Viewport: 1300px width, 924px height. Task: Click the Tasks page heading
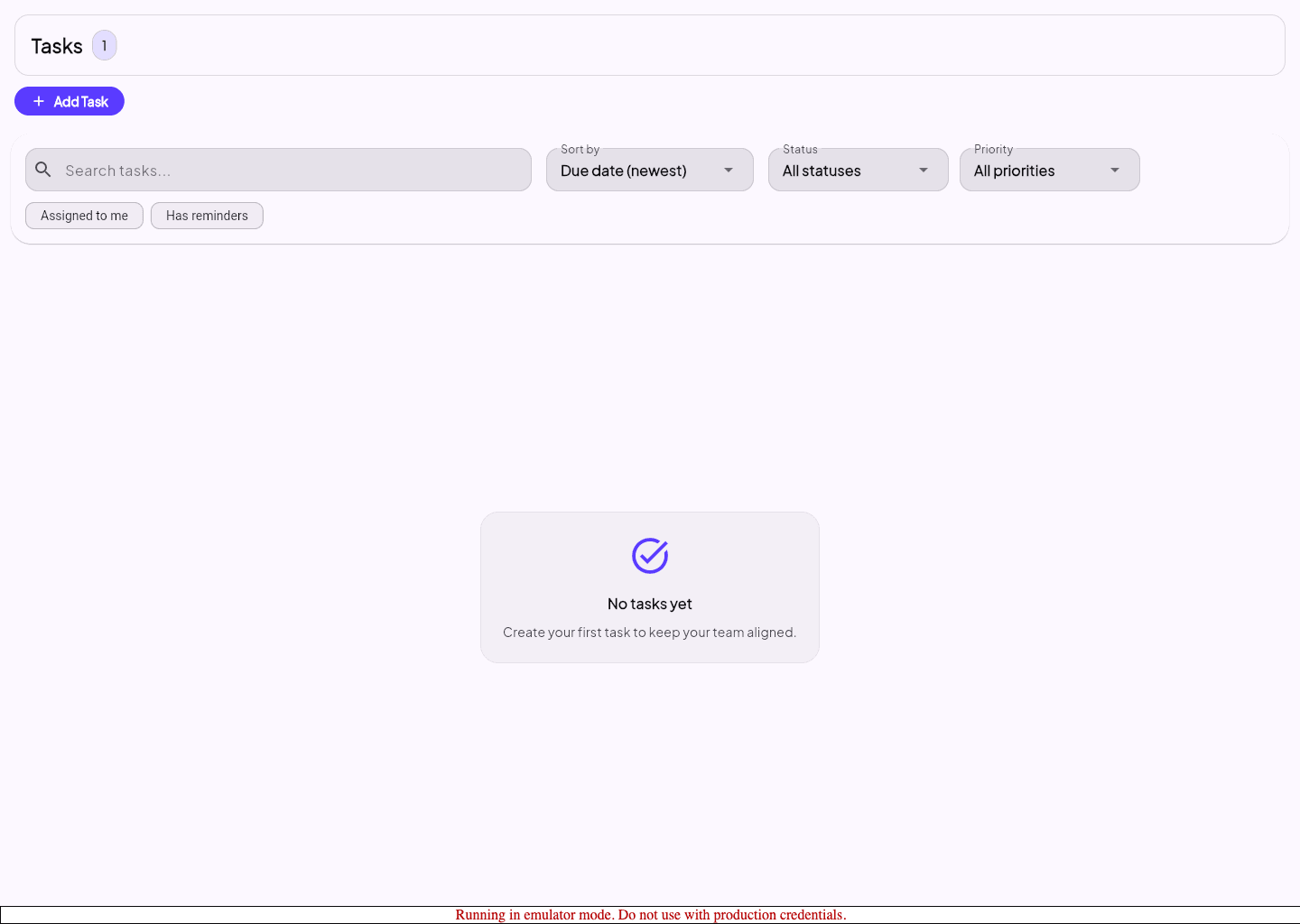[57, 46]
